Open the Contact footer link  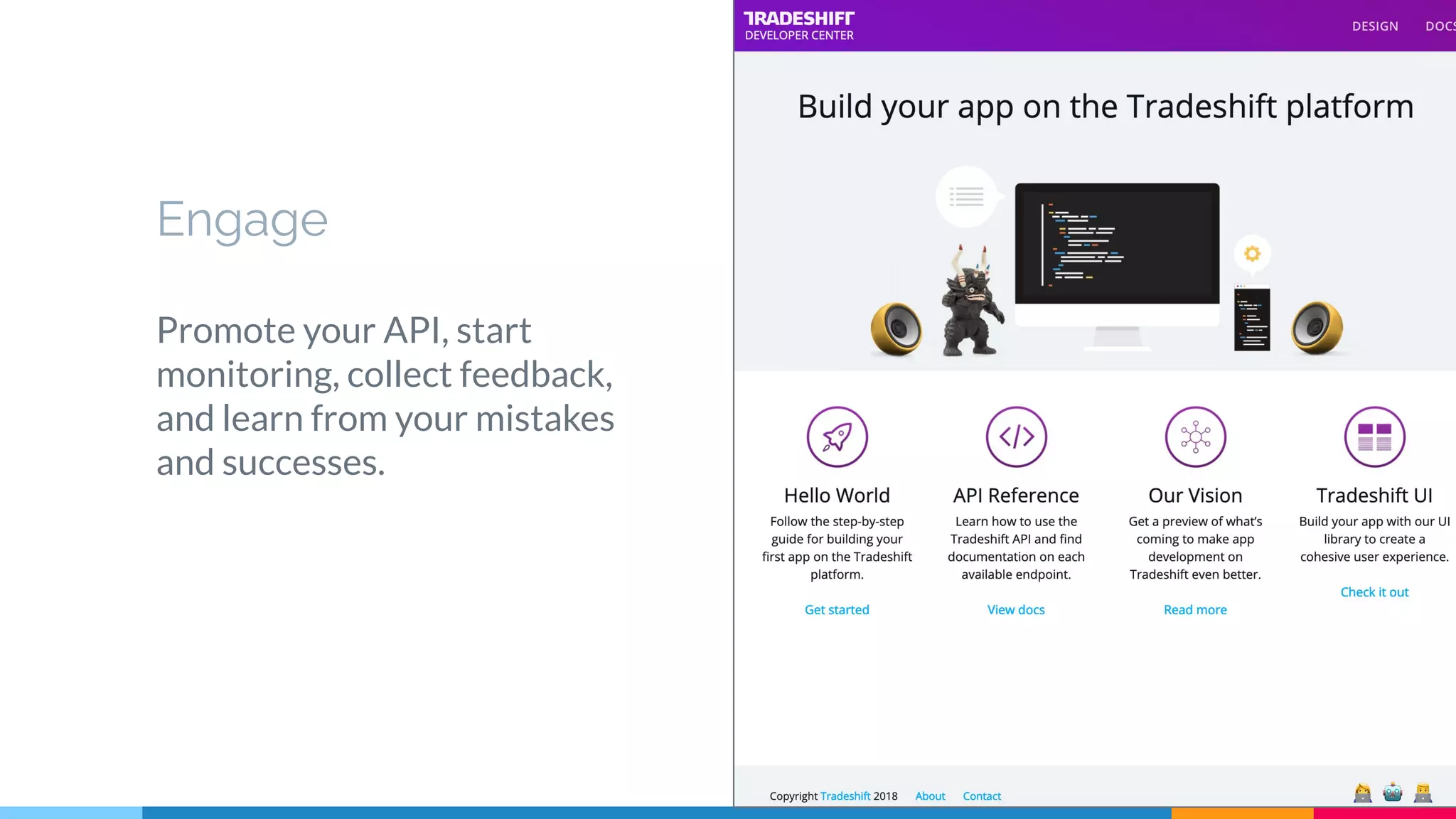[x=982, y=796]
